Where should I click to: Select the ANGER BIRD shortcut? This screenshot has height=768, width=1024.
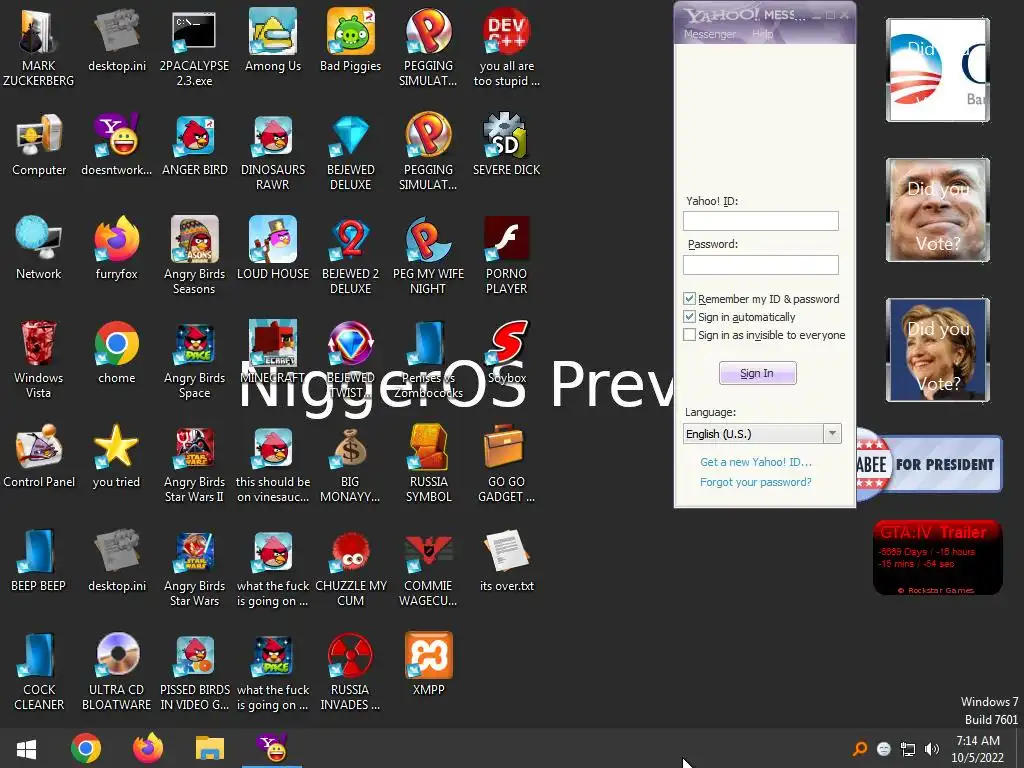point(195,145)
